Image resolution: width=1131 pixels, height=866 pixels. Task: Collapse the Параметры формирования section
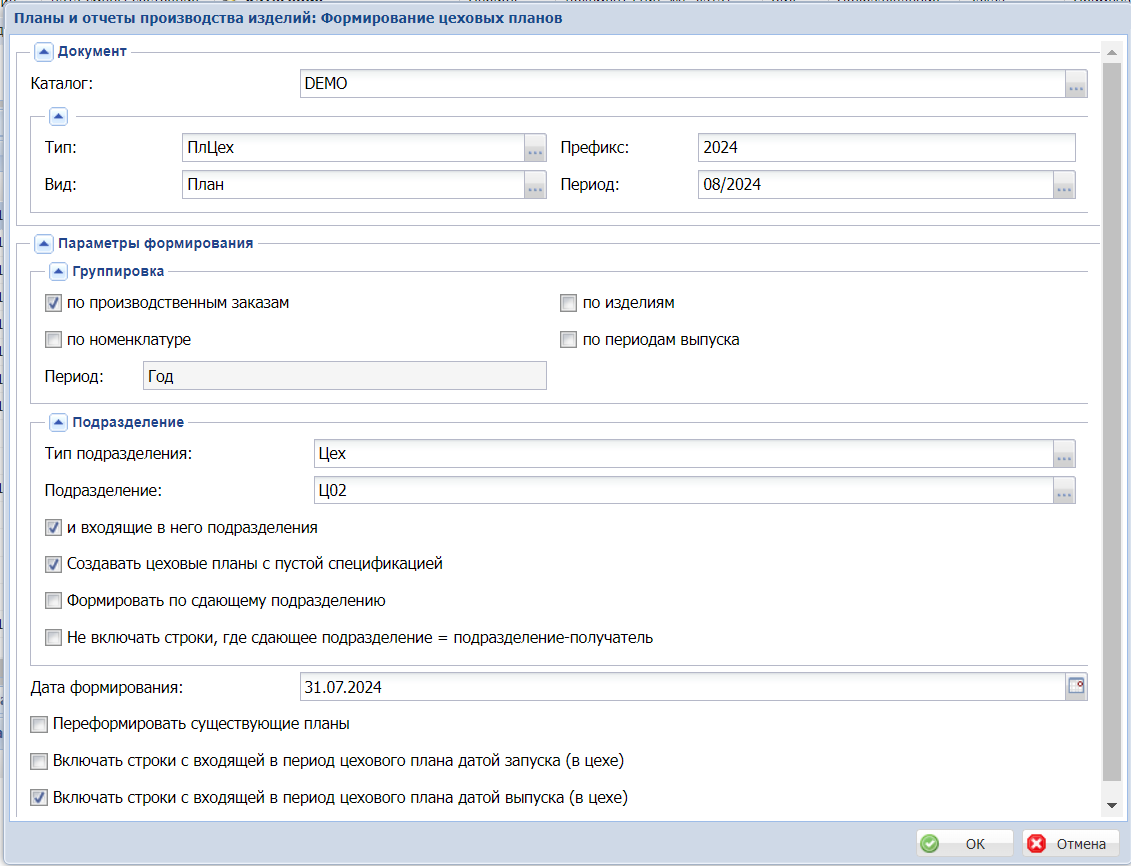tap(44, 242)
